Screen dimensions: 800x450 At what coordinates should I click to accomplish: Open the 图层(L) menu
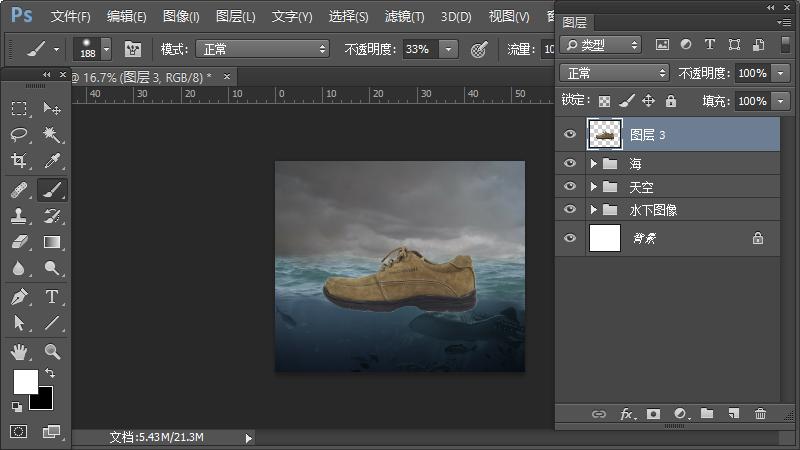[x=235, y=16]
